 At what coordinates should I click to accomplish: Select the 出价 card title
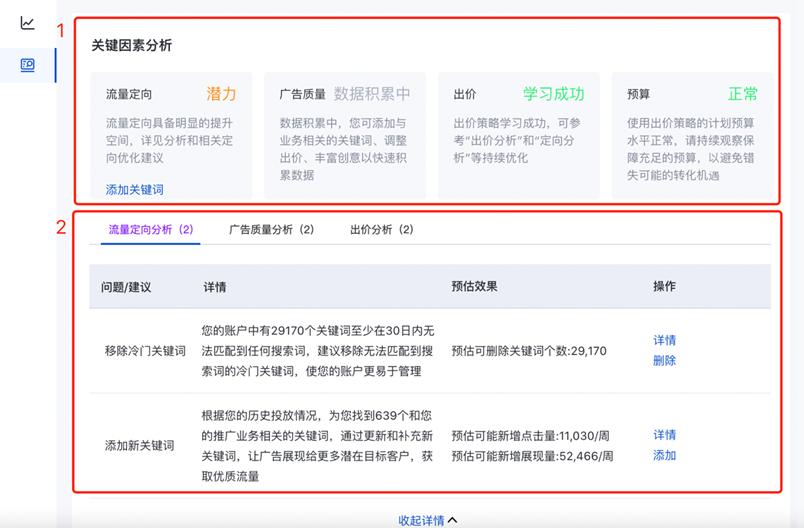click(464, 95)
